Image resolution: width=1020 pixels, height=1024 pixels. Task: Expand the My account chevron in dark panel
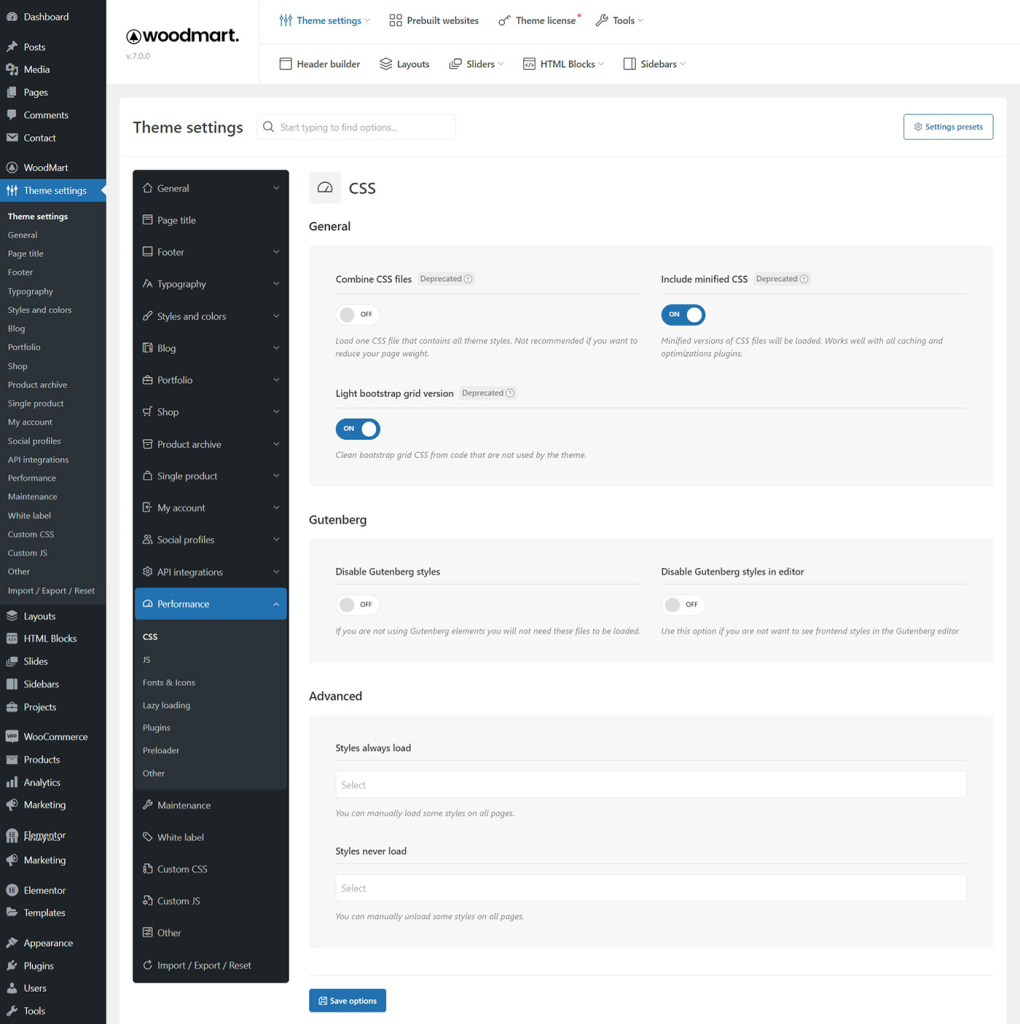pos(276,507)
